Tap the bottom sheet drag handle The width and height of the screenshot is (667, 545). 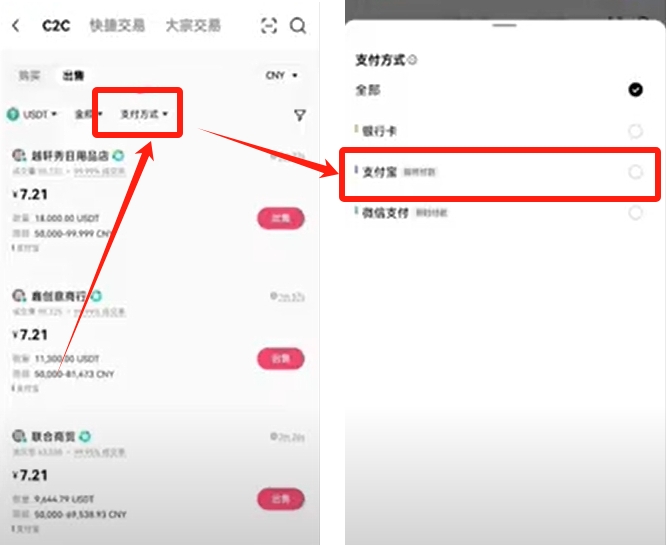pyautogui.click(x=505, y=26)
